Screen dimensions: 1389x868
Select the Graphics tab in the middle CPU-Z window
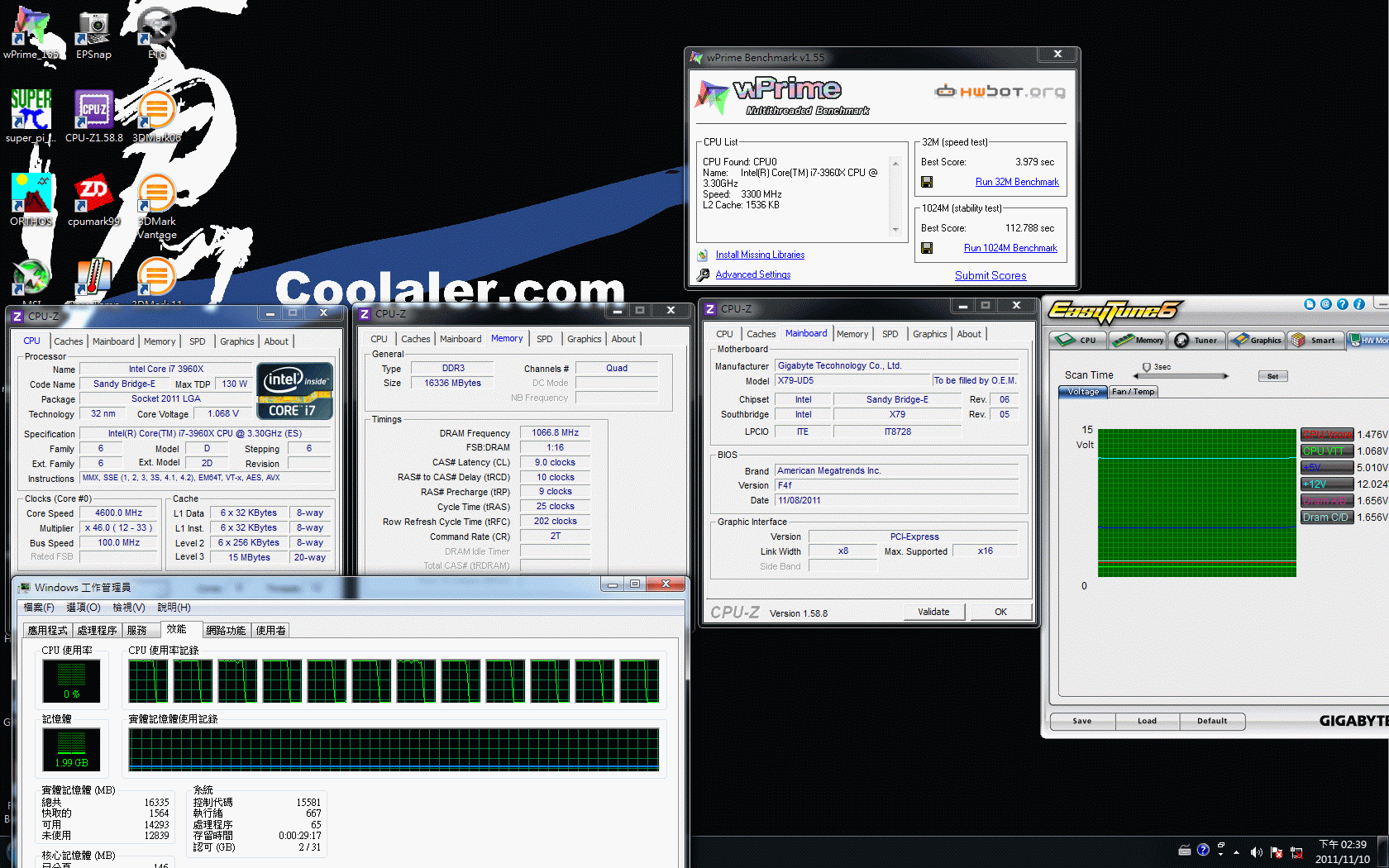(585, 339)
